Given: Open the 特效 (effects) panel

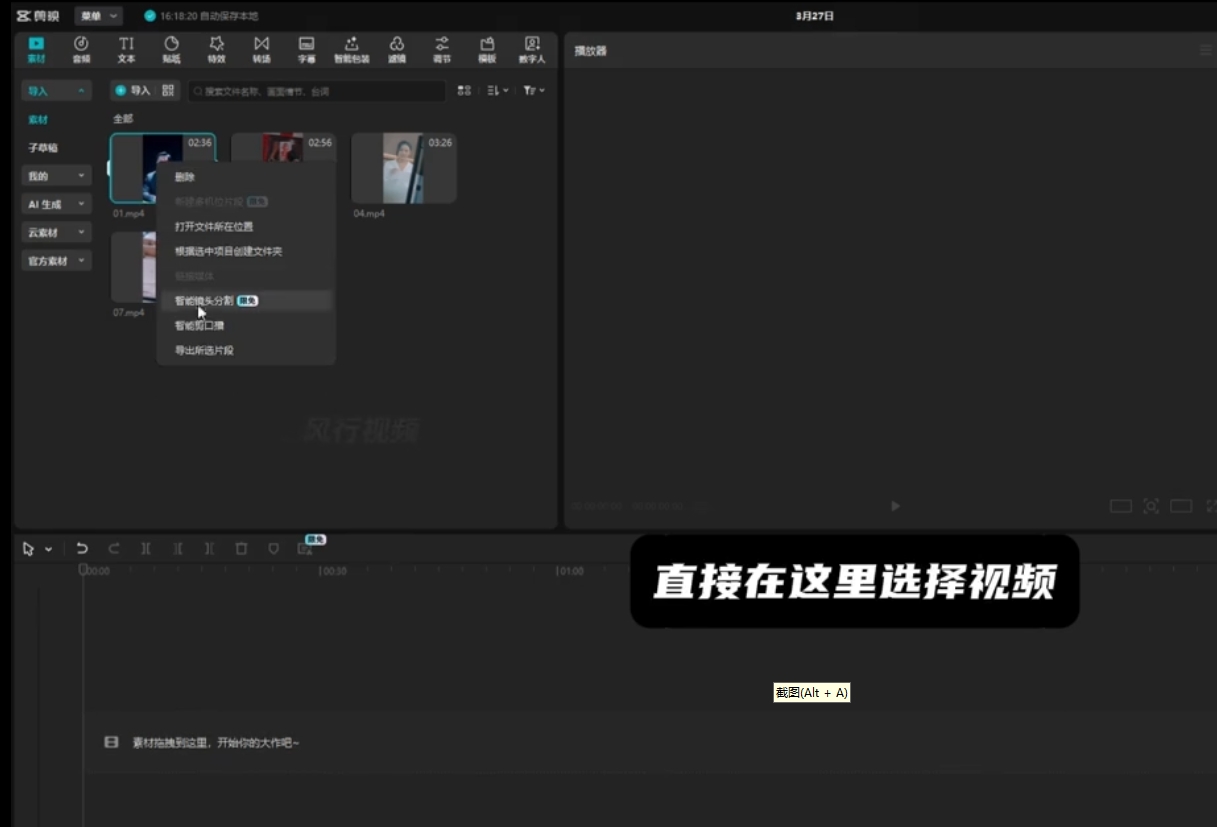Looking at the screenshot, I should 216,49.
